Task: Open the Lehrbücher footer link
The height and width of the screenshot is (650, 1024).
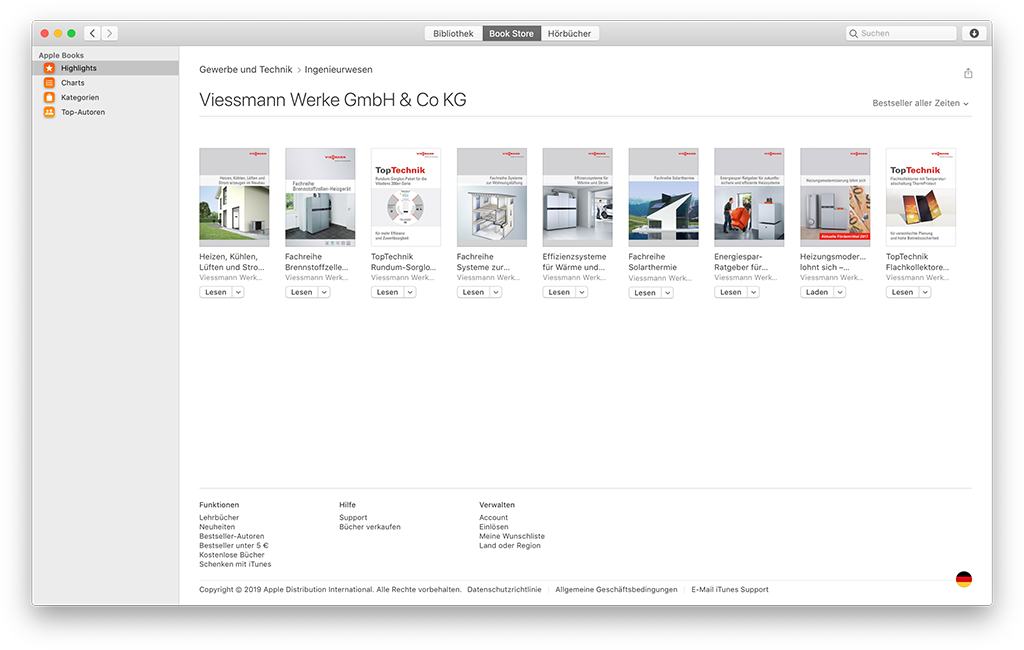Action: click(x=219, y=517)
